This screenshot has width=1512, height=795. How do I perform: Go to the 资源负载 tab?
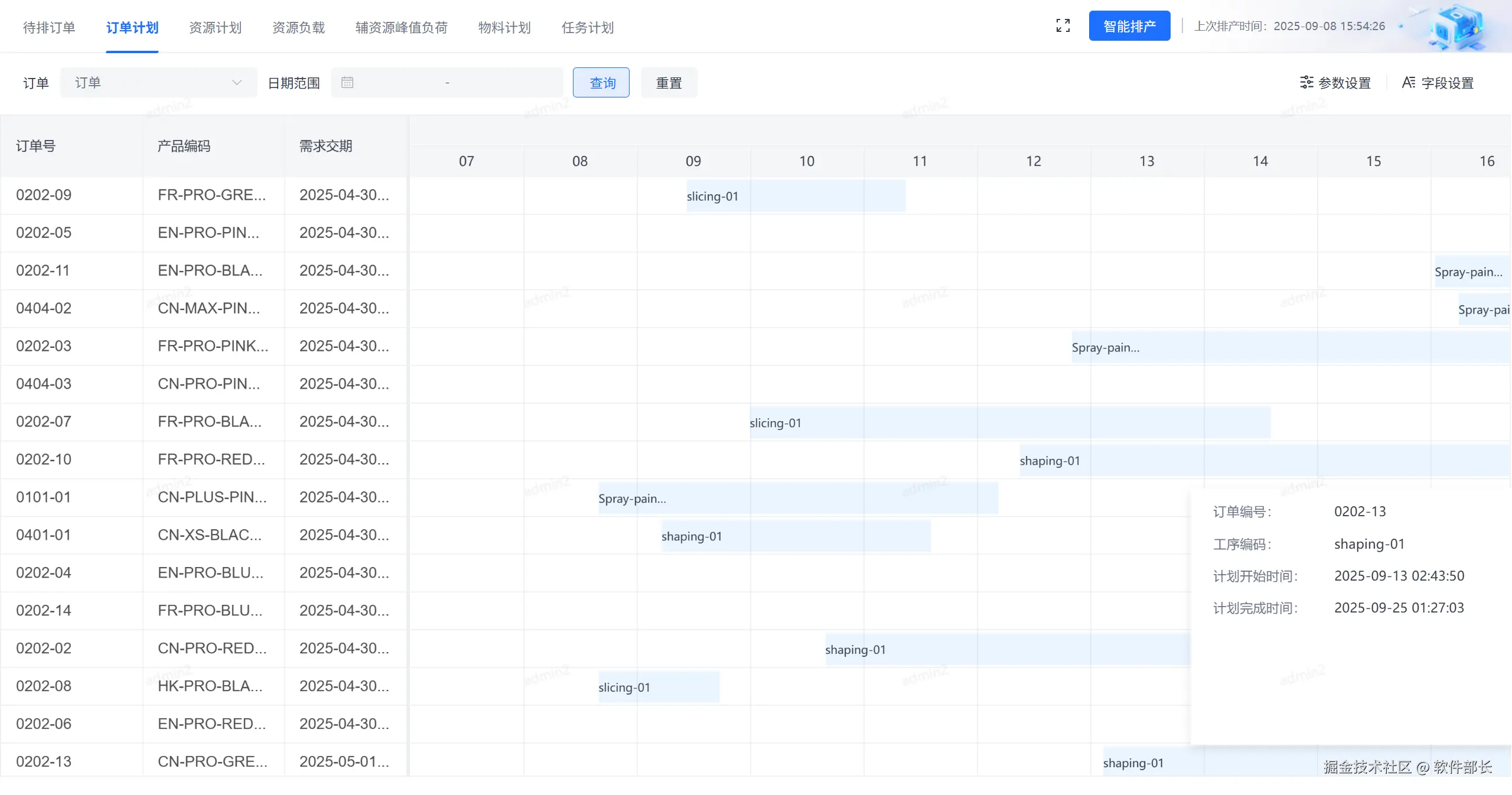click(x=298, y=28)
